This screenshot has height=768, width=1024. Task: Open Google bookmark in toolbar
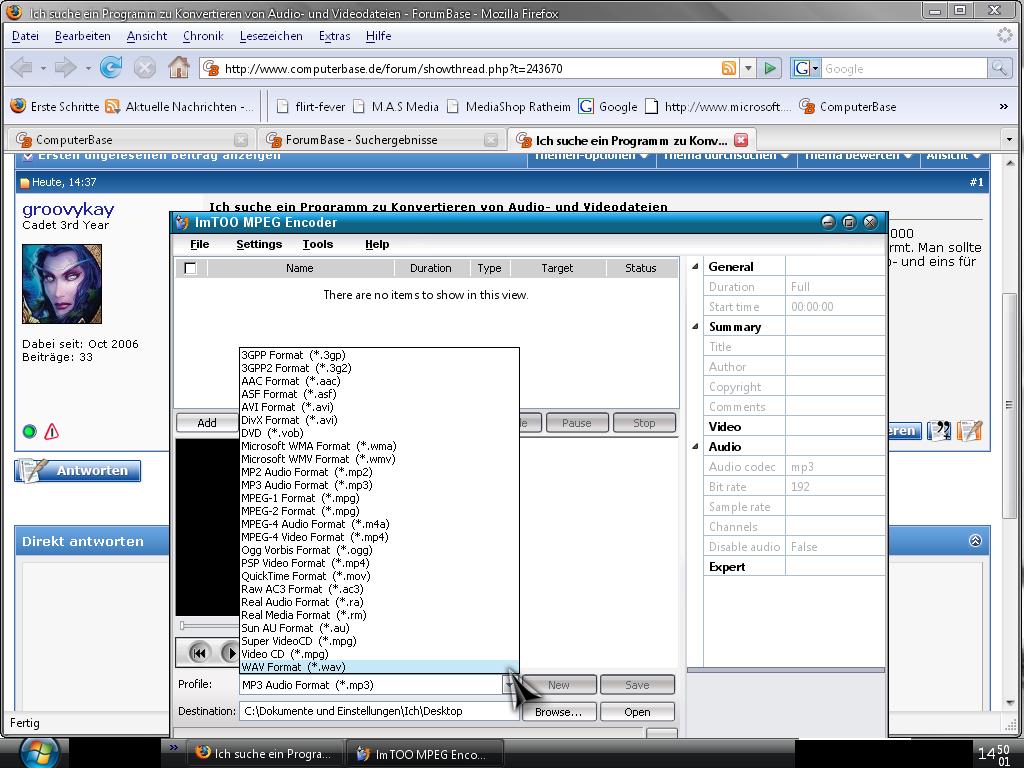[608, 106]
